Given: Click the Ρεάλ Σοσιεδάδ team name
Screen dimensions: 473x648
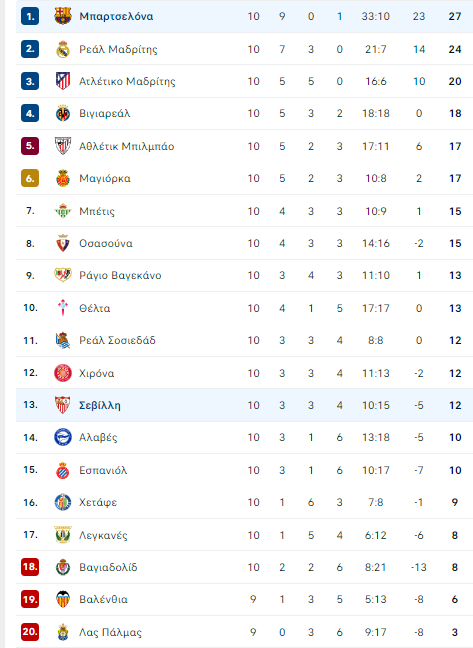Looking at the screenshot, I should coord(117,341).
